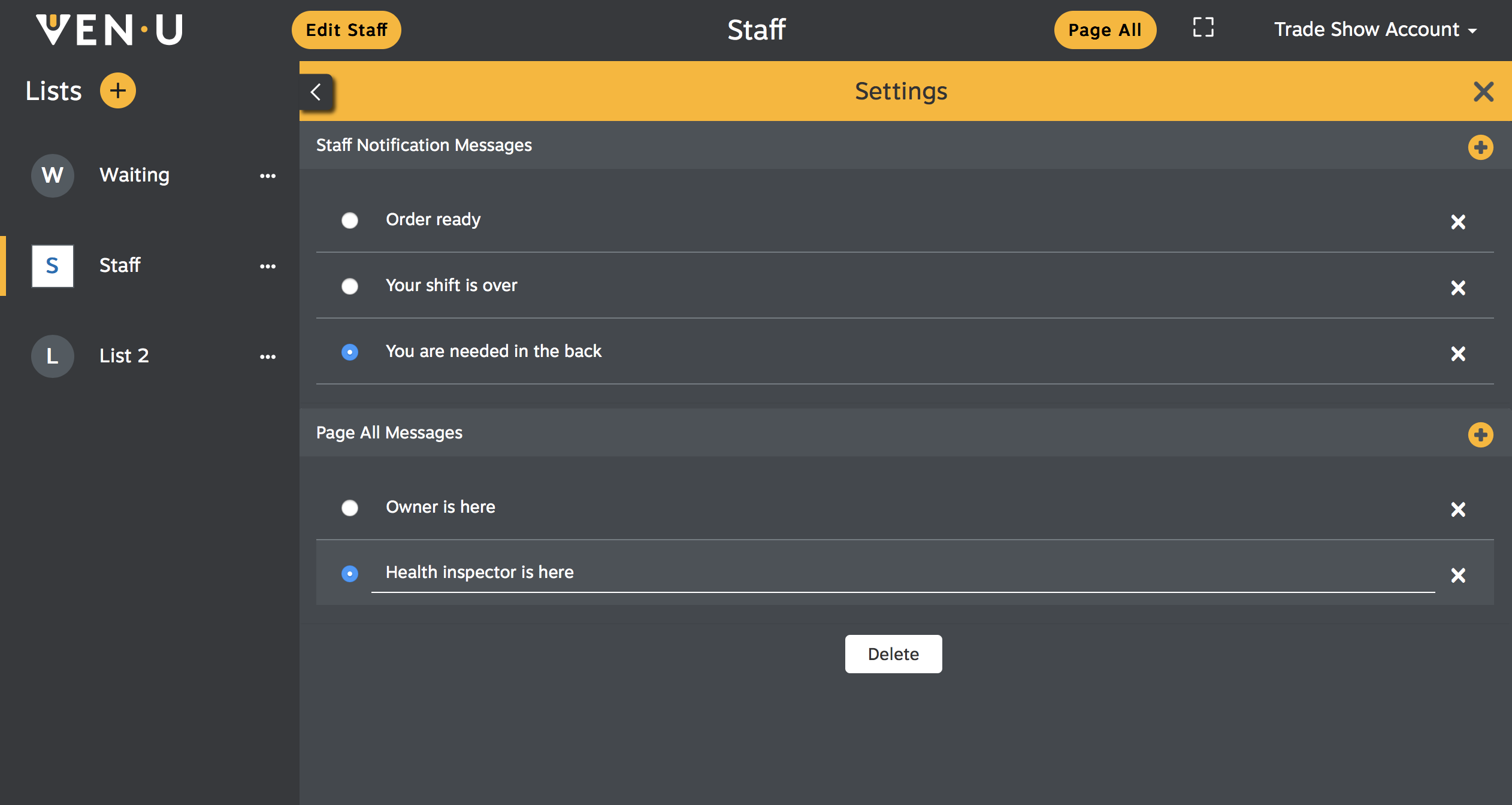1512x805 pixels.
Task: Click the Staff Notification Messages header
Action: click(x=424, y=146)
